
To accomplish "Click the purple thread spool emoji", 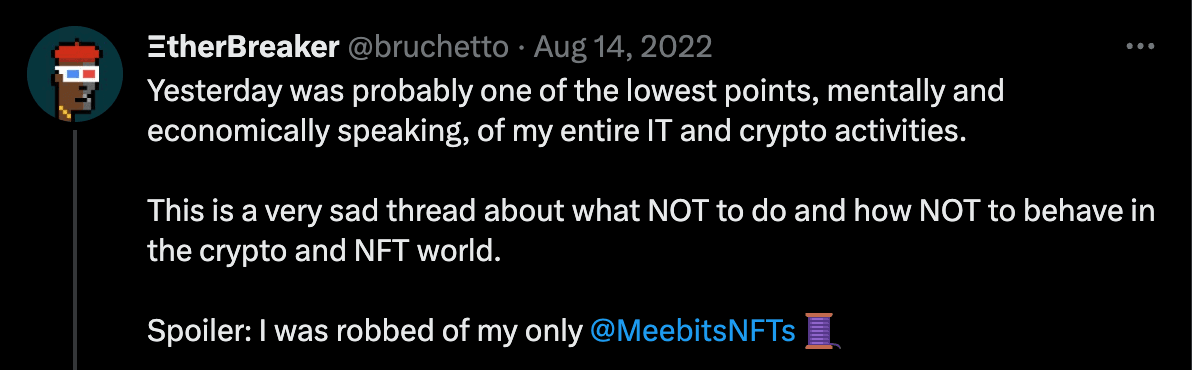I will pyautogui.click(x=823, y=331).
